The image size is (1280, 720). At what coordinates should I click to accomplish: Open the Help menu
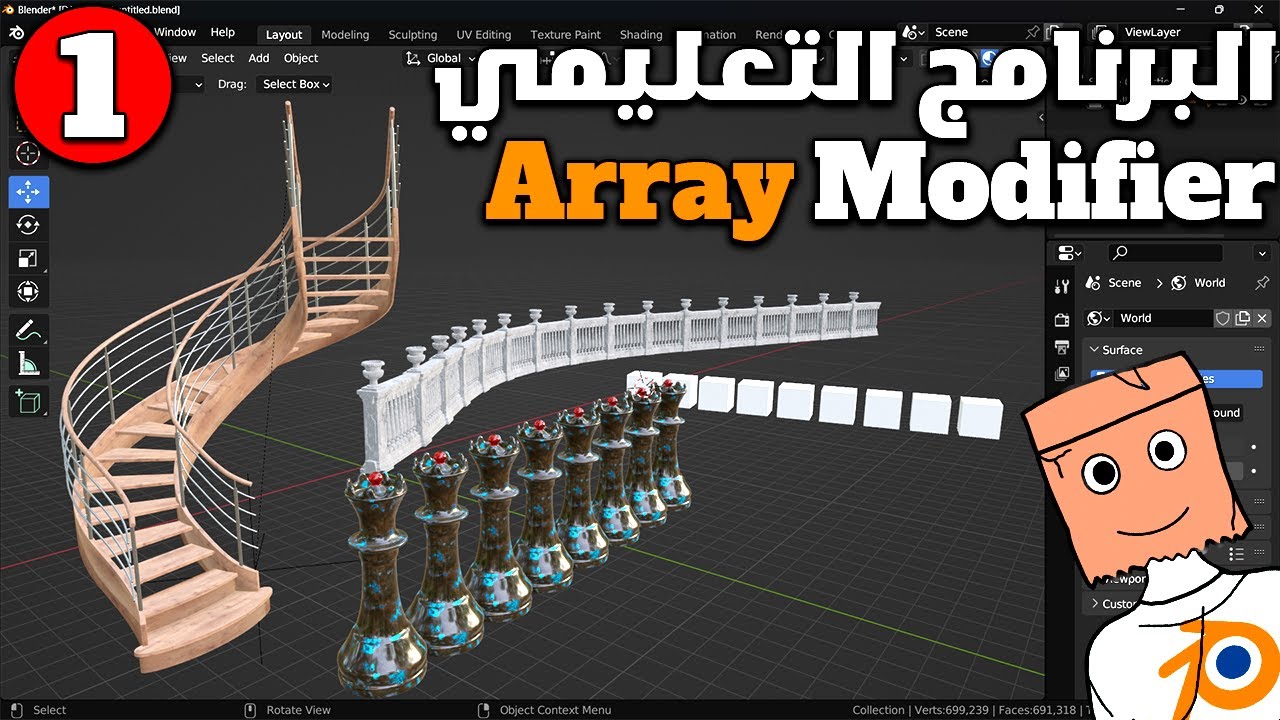pos(222,33)
